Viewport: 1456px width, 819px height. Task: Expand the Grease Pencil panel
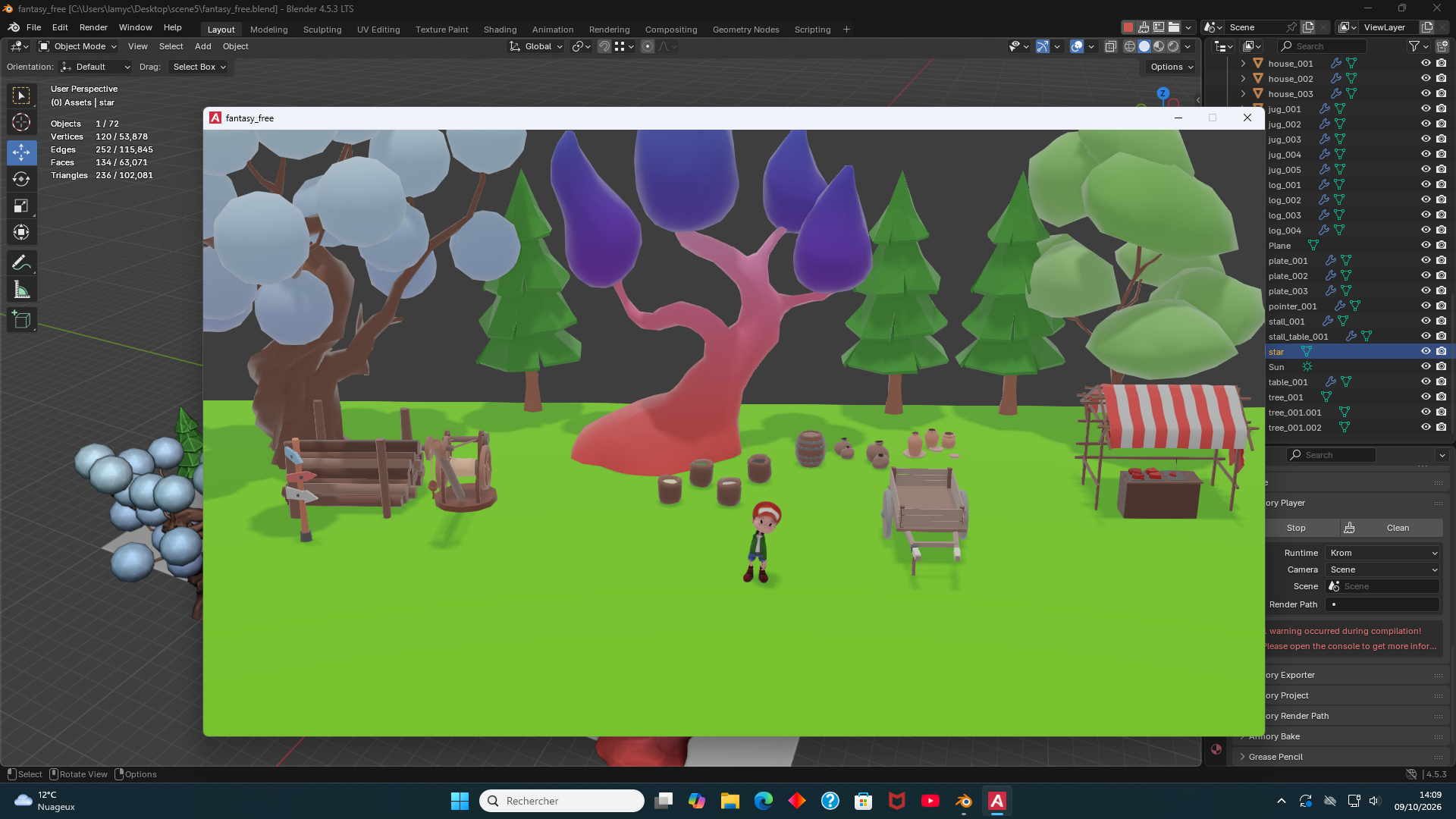[x=1276, y=757]
